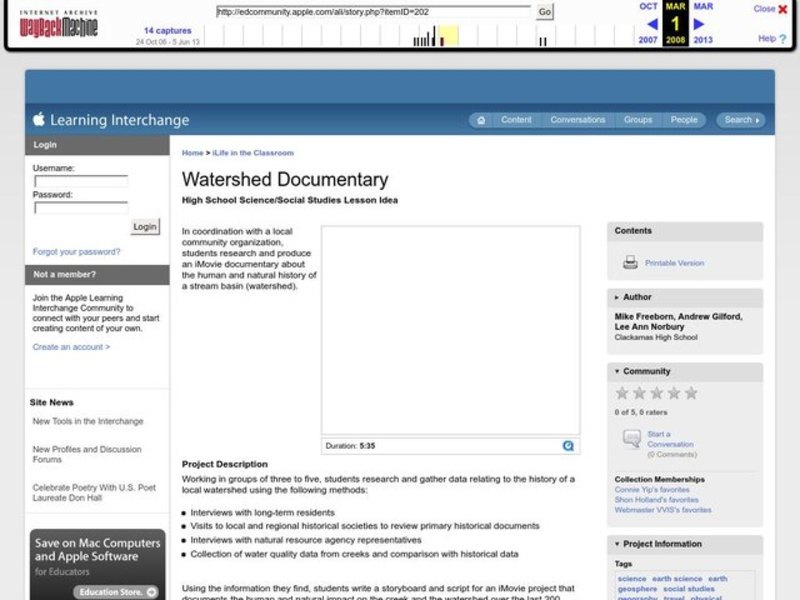Image resolution: width=800 pixels, height=600 pixels.
Task: Click the Education Store badge
Action: (x=113, y=591)
